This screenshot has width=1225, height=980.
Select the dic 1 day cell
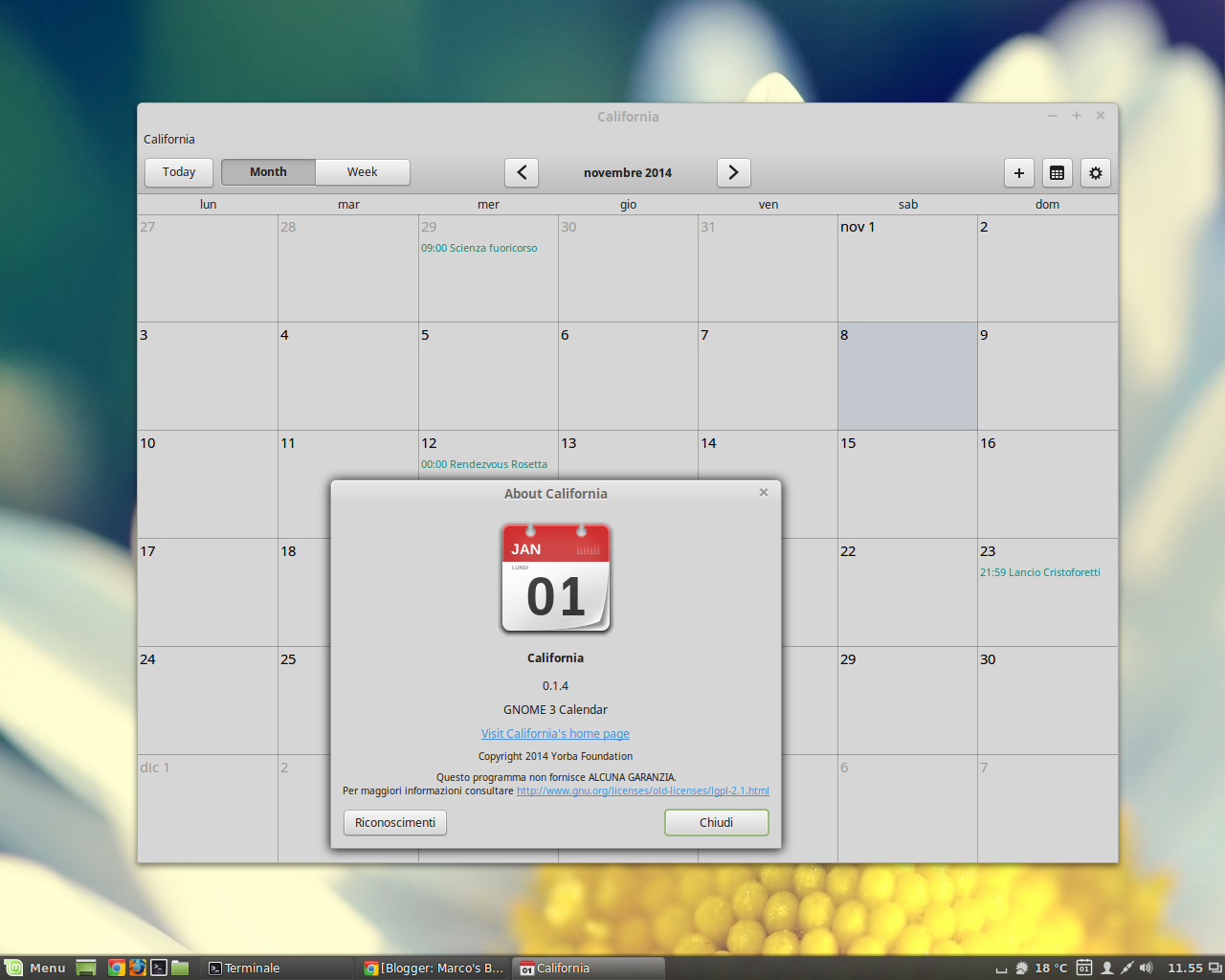(x=208, y=809)
